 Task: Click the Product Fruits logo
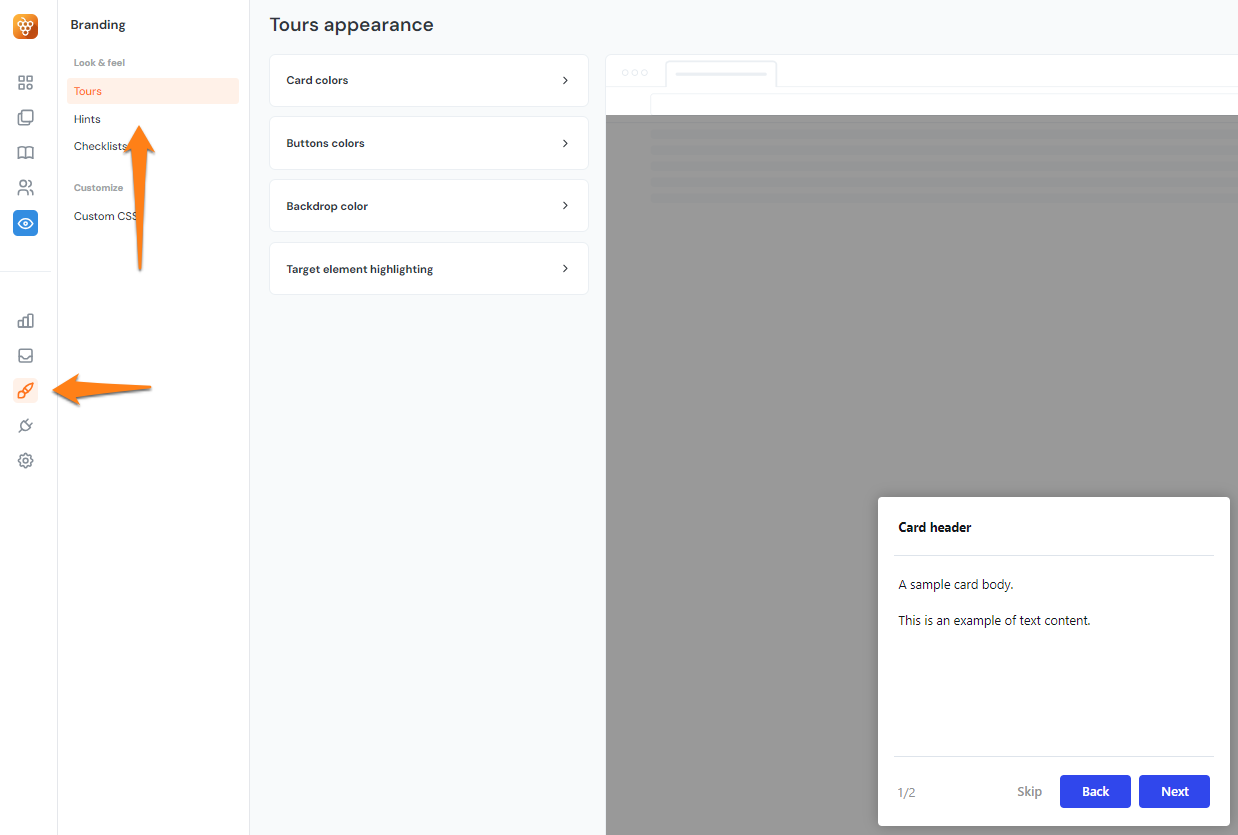tap(25, 26)
